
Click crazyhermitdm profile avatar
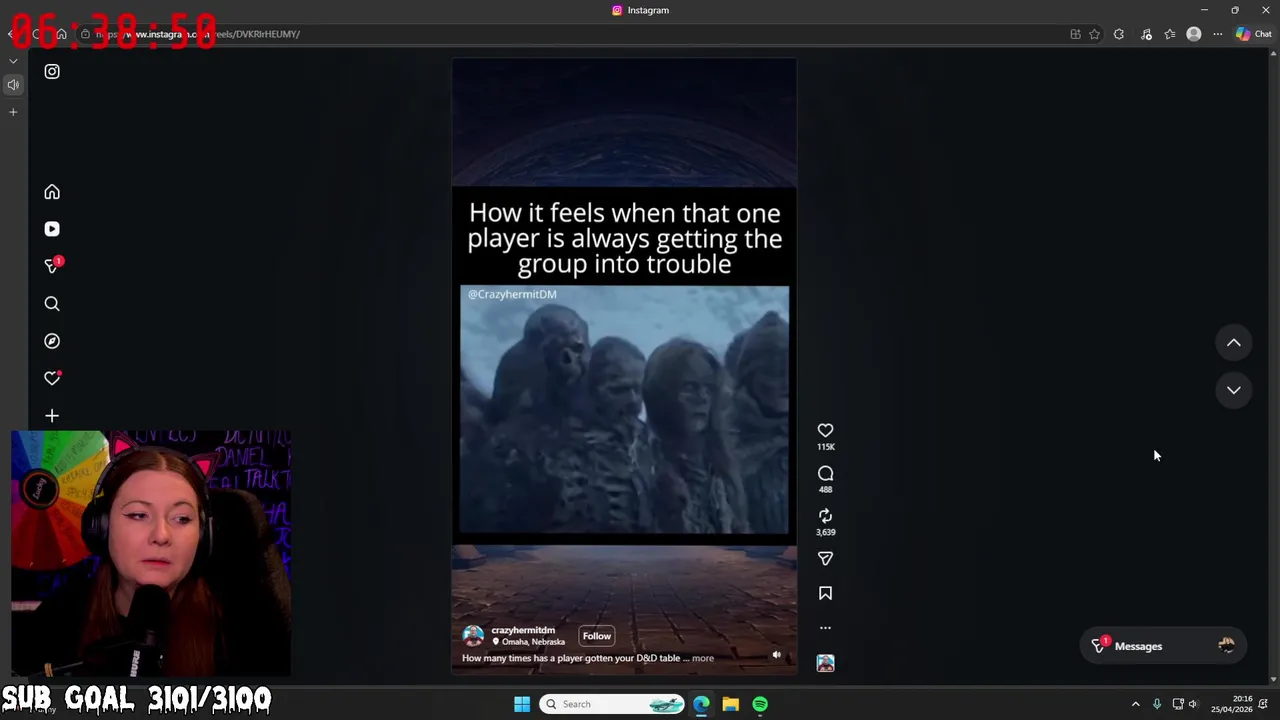pyautogui.click(x=474, y=636)
